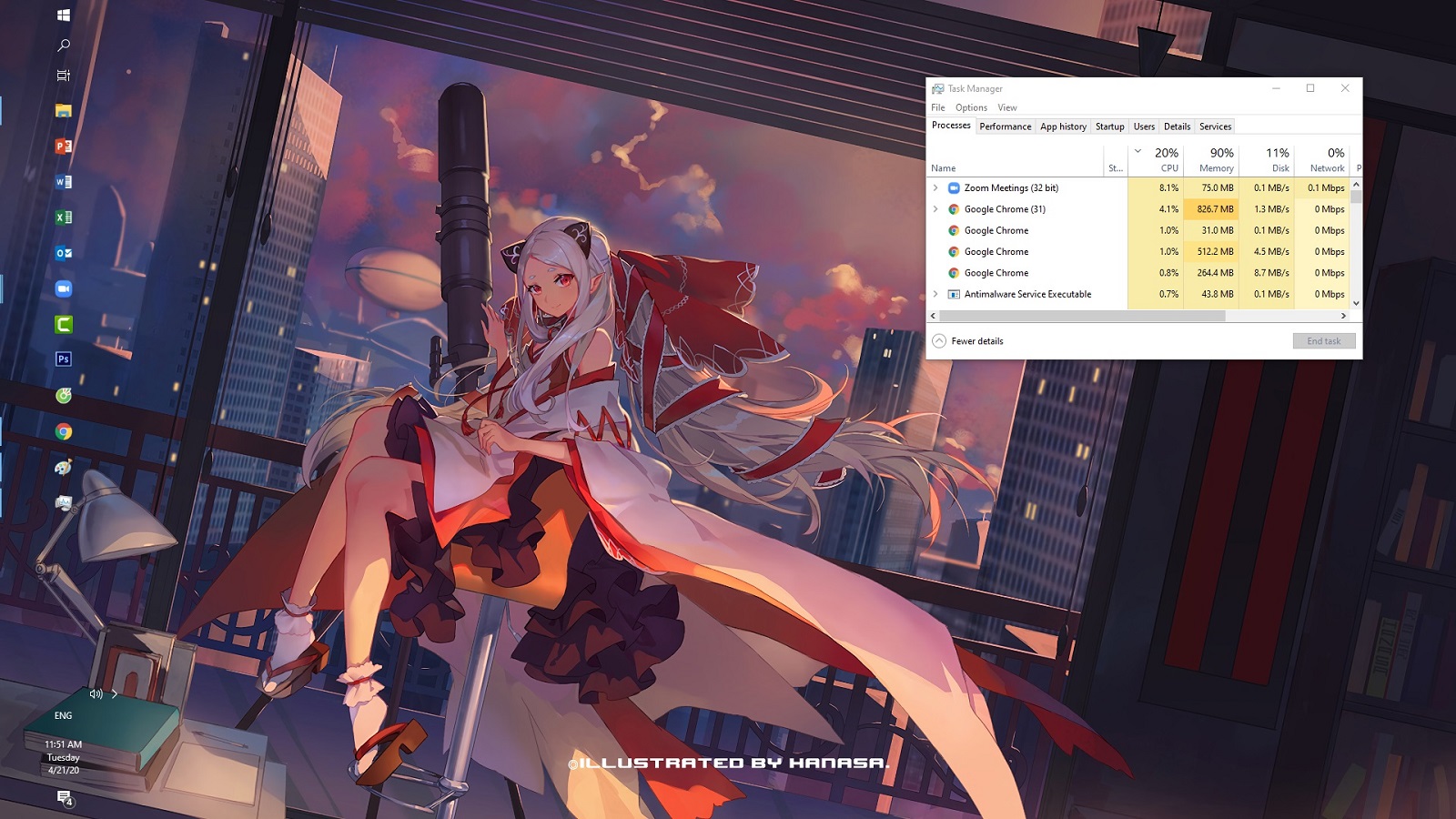Open Word from the taskbar
This screenshot has height=819, width=1456.
(x=64, y=181)
